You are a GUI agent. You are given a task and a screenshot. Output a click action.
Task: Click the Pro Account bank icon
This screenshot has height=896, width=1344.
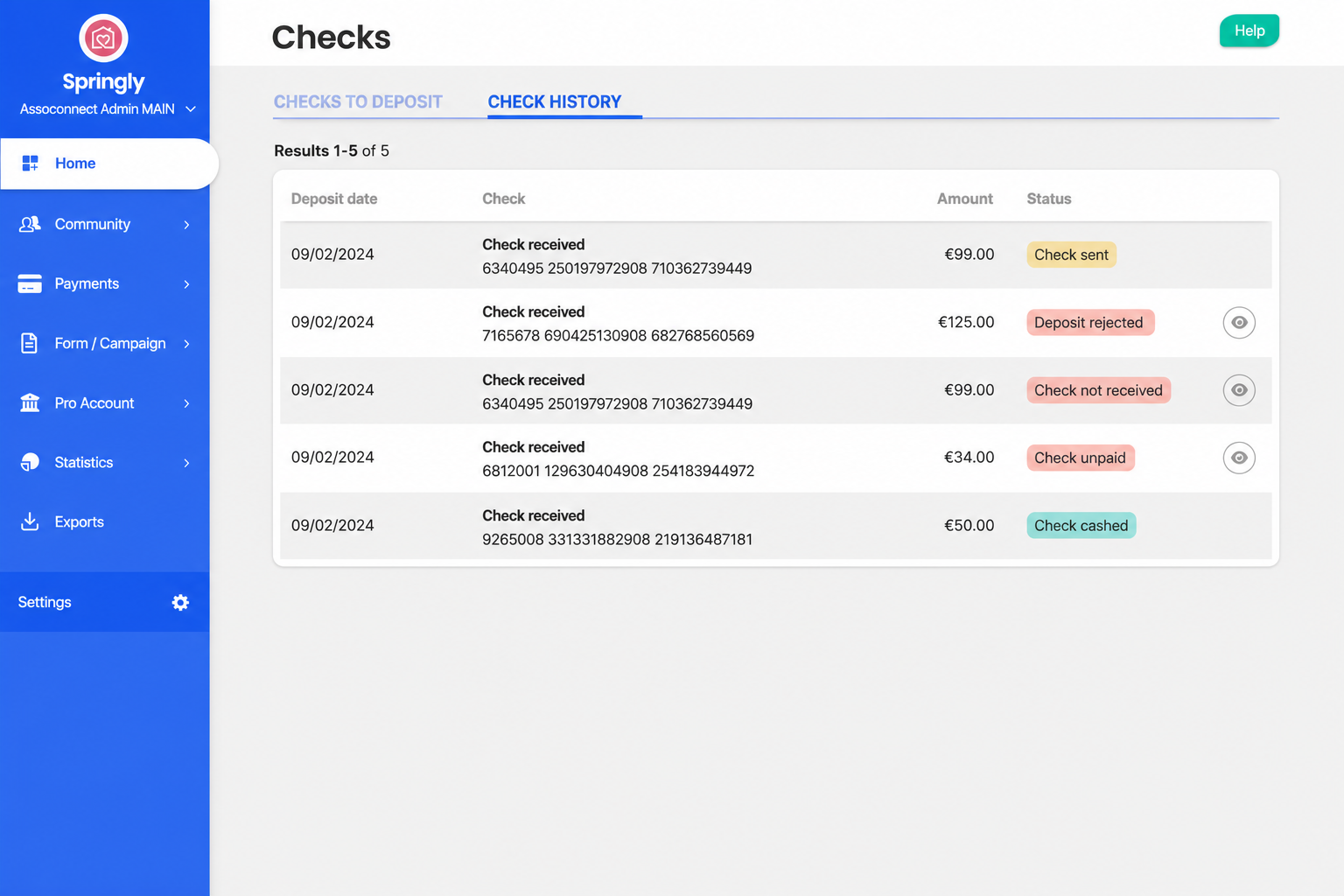tap(30, 402)
